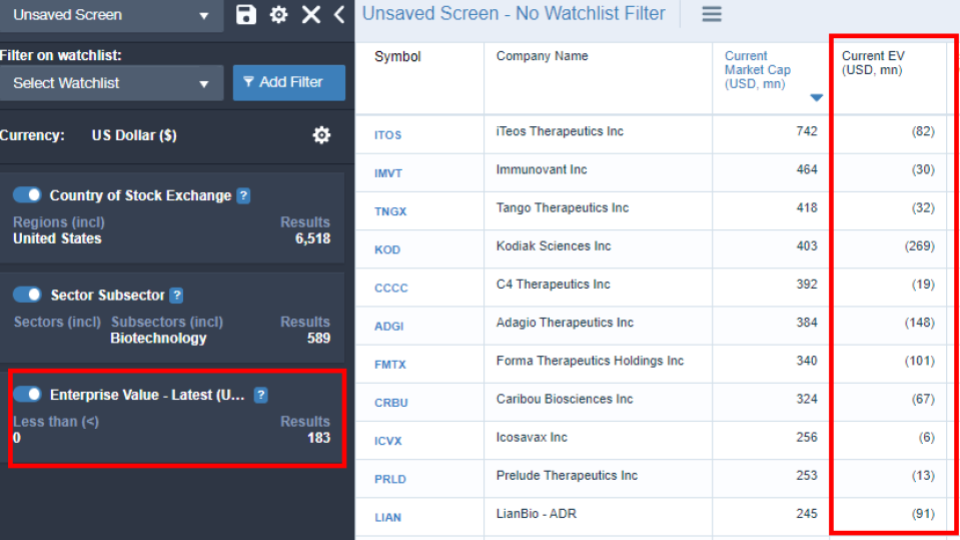
Task: Sort by Current EV column header
Action: click(x=872, y=62)
